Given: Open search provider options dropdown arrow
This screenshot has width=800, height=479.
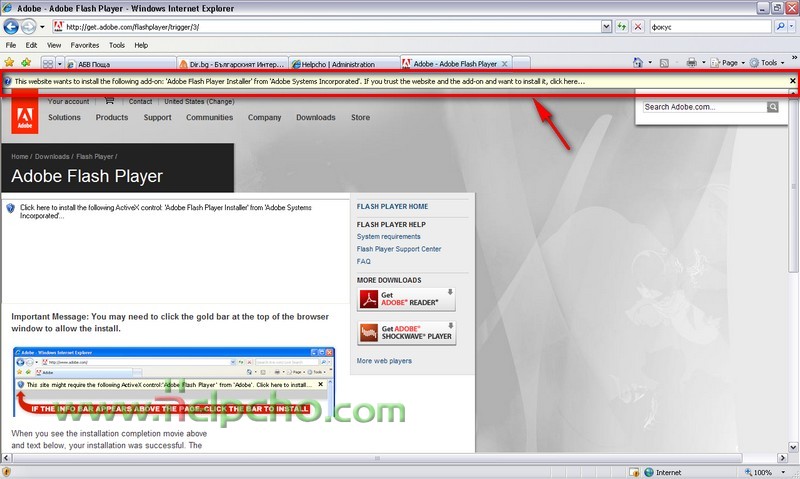Looking at the screenshot, I should [x=792, y=27].
